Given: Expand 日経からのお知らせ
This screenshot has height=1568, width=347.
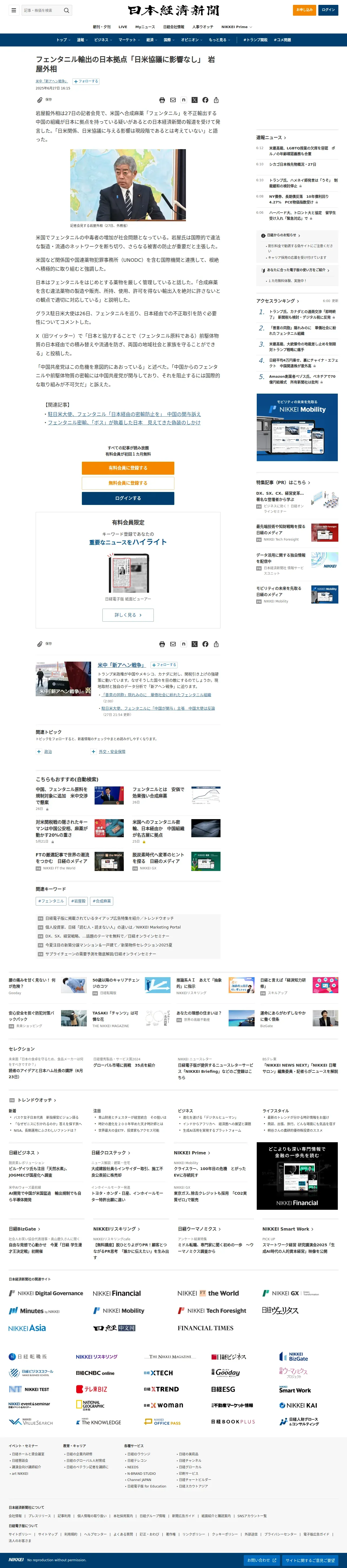Looking at the screenshot, I should point(283,235).
